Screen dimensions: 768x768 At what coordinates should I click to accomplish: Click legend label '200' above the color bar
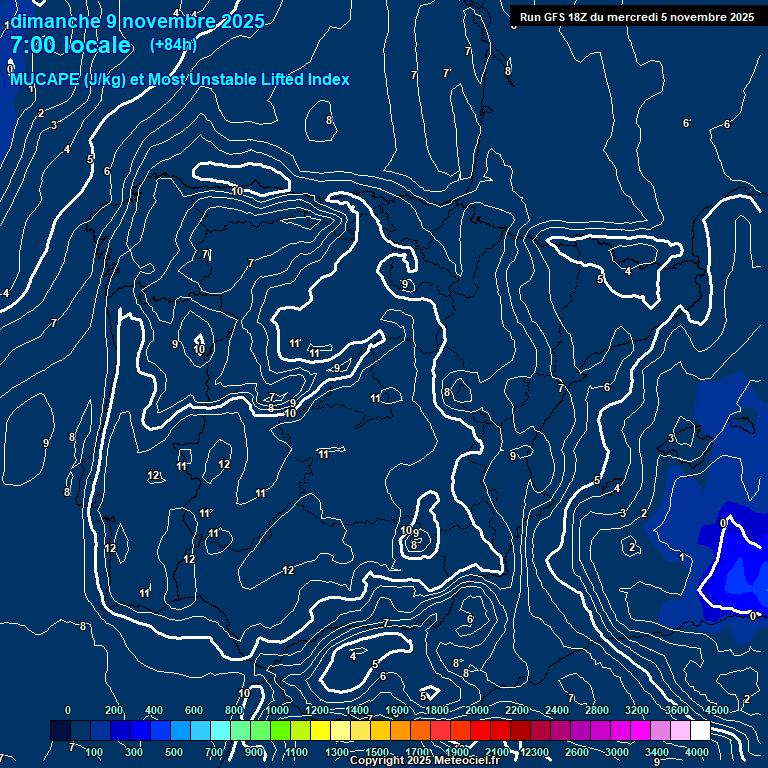point(114,710)
